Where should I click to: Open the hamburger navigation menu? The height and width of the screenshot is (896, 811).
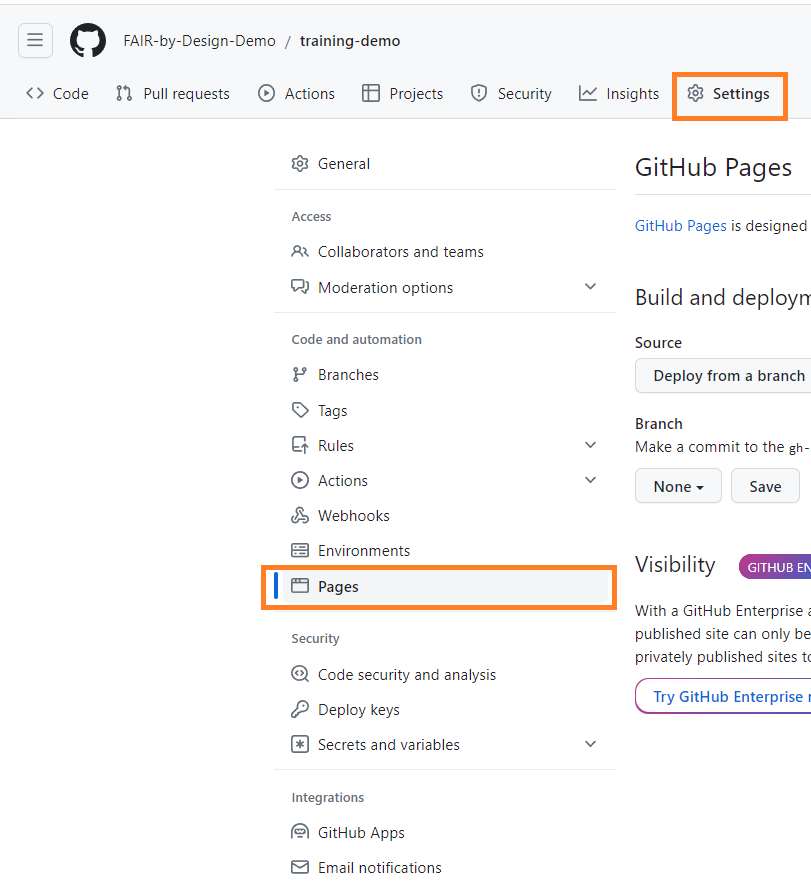(x=35, y=40)
